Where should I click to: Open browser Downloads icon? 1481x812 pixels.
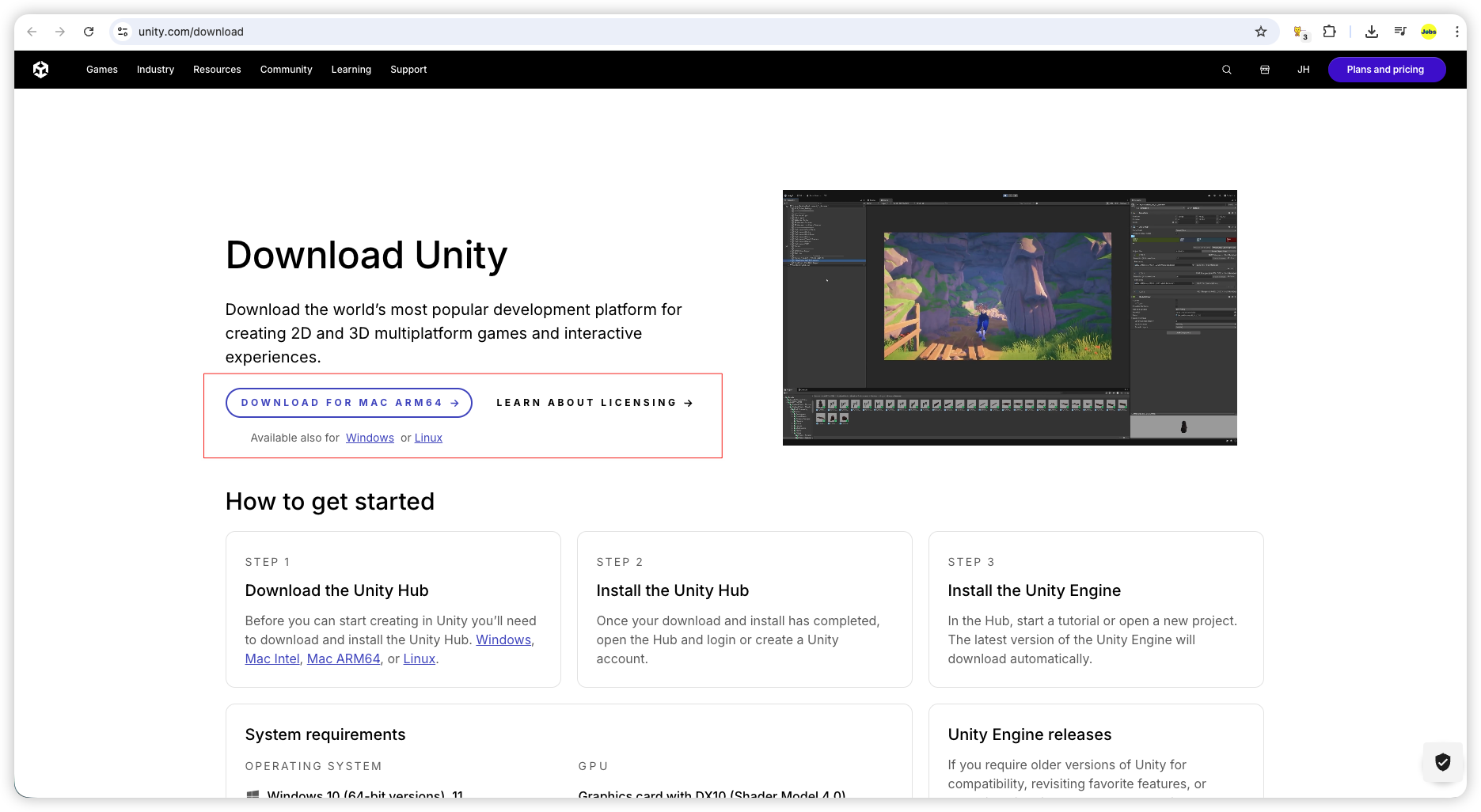click(1372, 32)
